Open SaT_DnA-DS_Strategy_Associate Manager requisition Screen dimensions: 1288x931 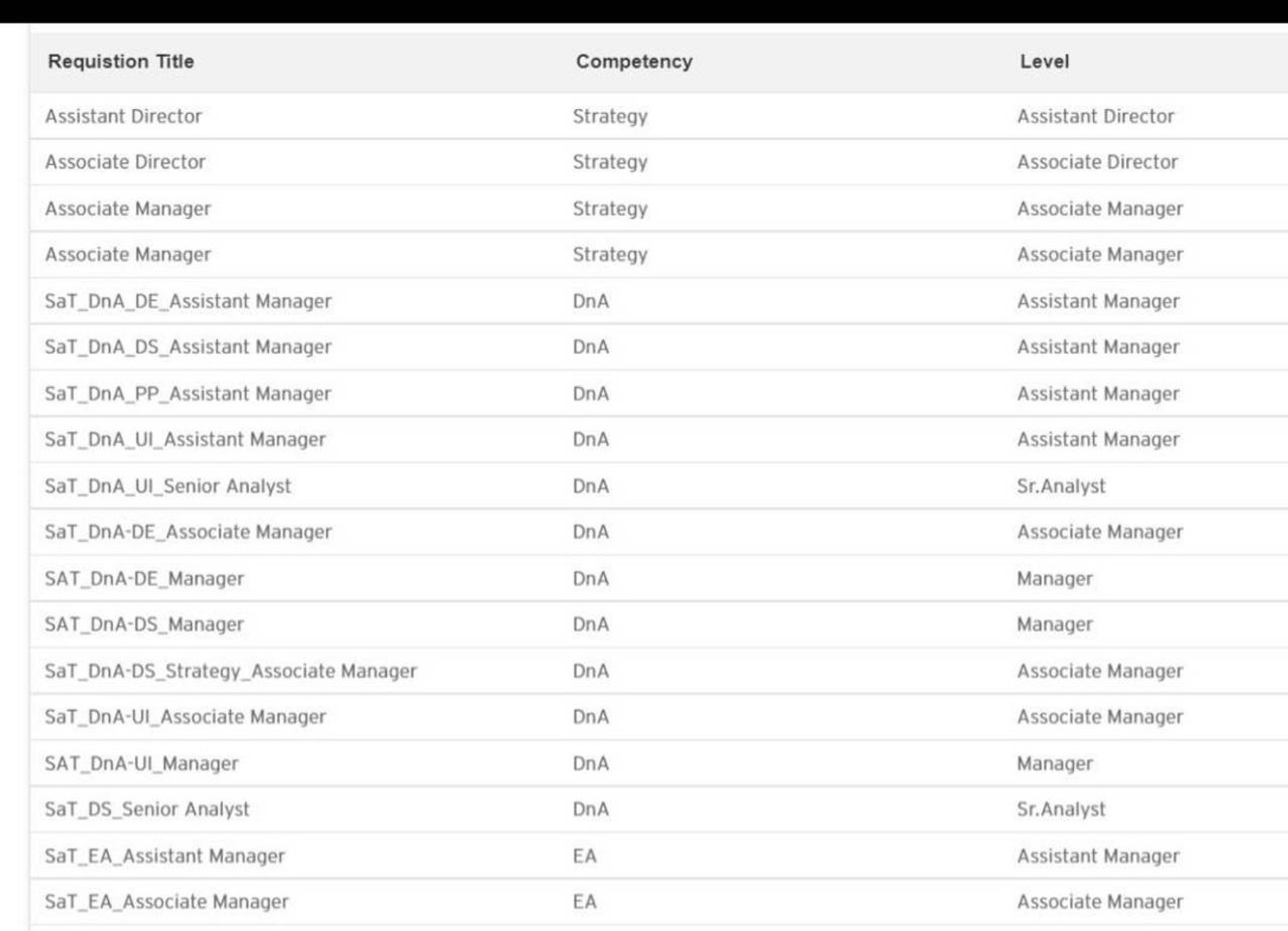point(231,671)
